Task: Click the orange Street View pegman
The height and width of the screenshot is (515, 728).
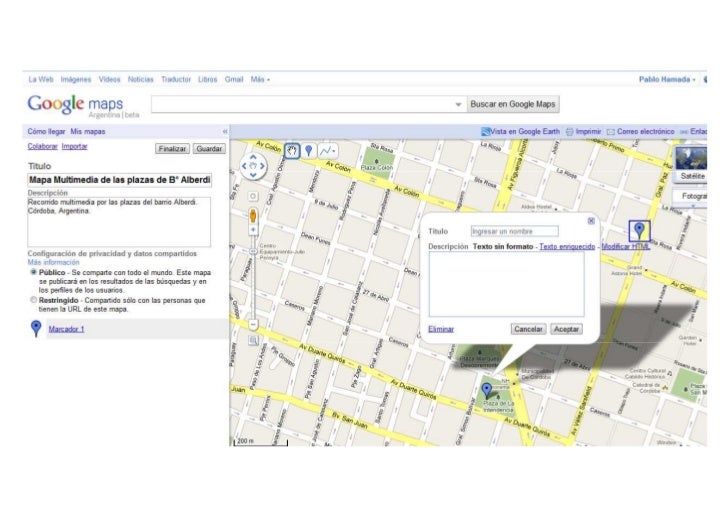Action: point(253,216)
